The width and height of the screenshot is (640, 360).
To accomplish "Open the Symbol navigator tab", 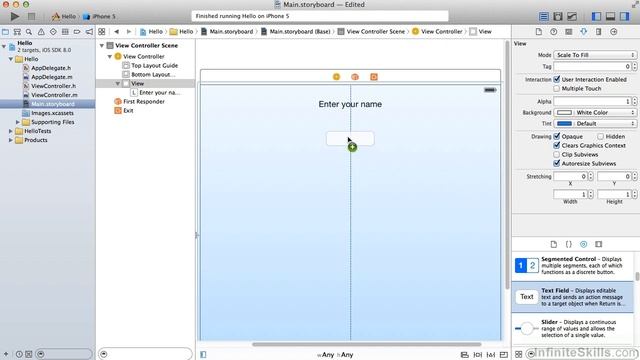I will click(17, 31).
